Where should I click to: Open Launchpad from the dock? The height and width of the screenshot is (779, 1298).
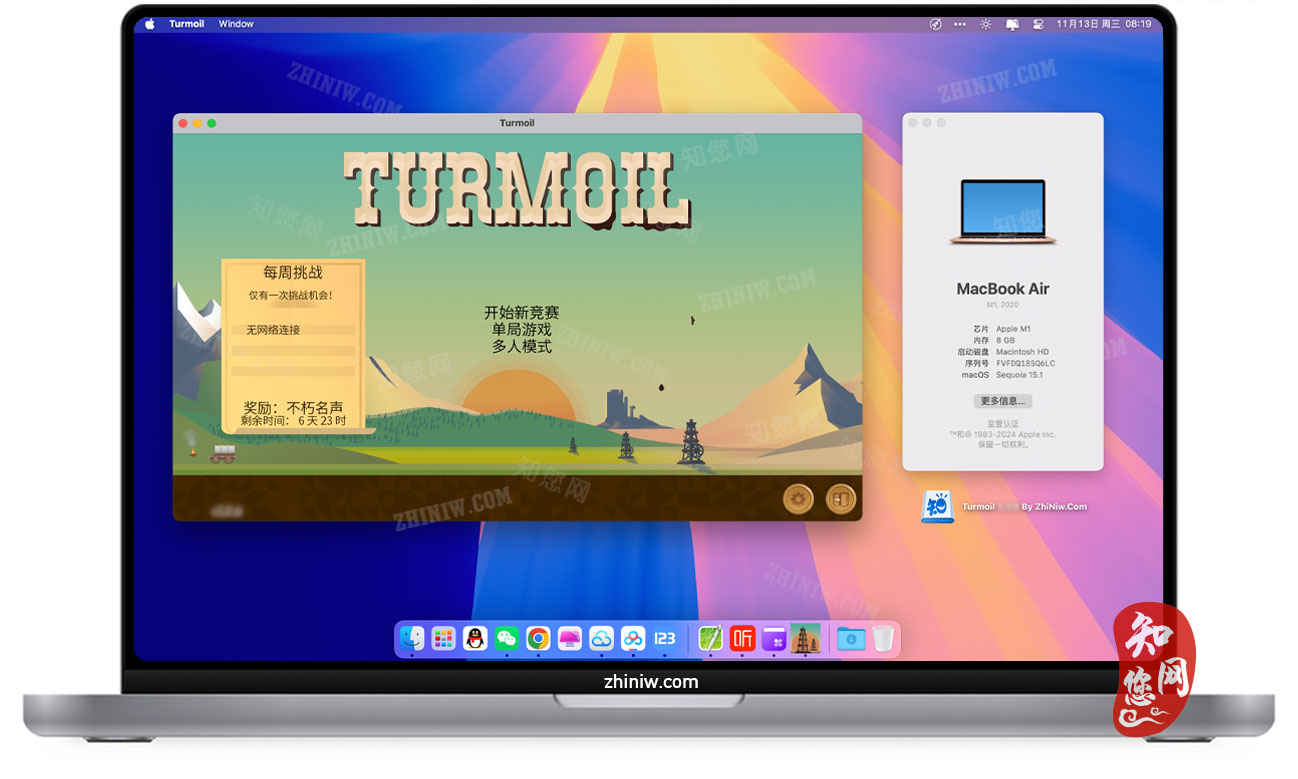pos(444,638)
